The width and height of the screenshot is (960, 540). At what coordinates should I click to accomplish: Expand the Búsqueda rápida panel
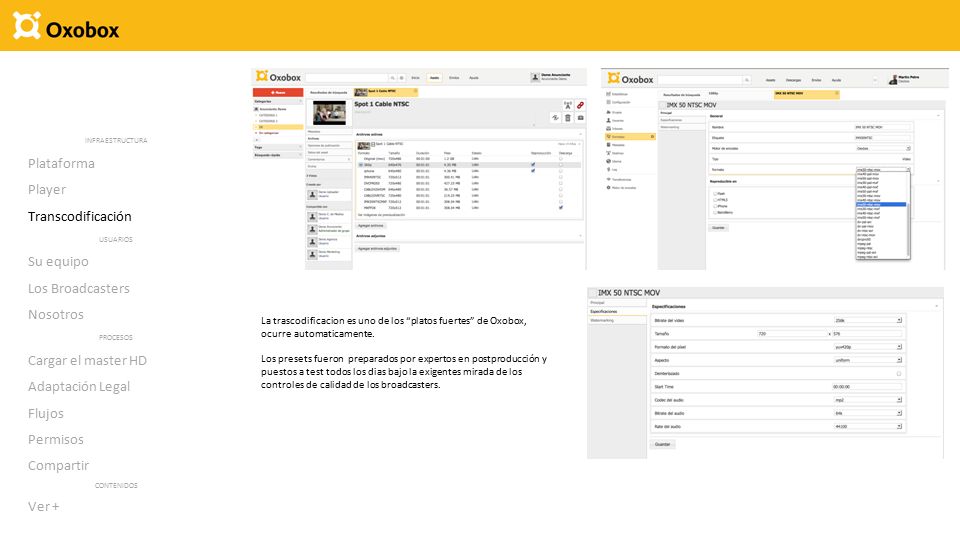pos(278,156)
